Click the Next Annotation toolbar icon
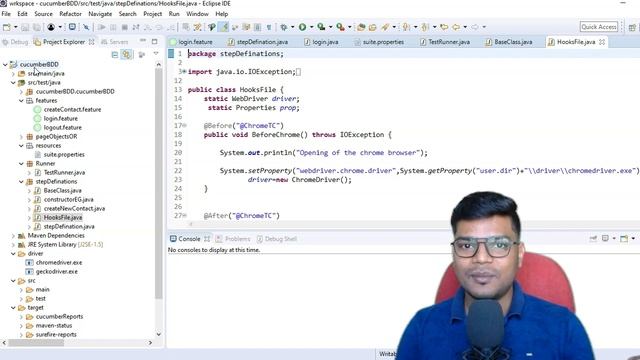The image size is (640, 360). [x=406, y=27]
